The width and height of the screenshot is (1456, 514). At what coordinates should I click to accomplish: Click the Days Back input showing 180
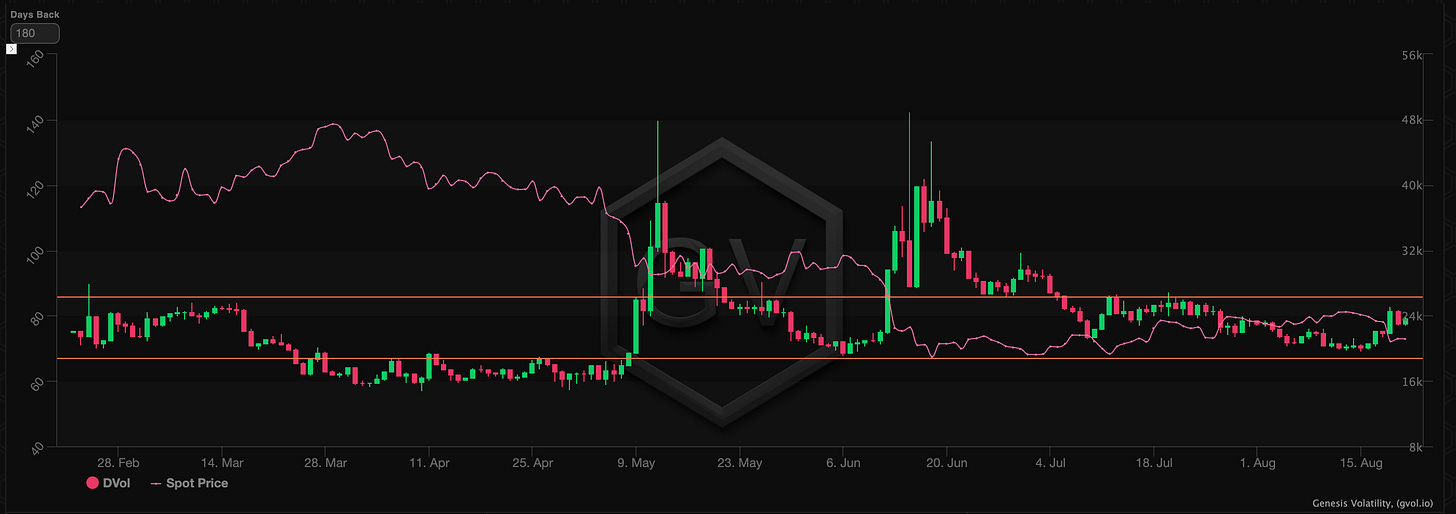click(35, 33)
